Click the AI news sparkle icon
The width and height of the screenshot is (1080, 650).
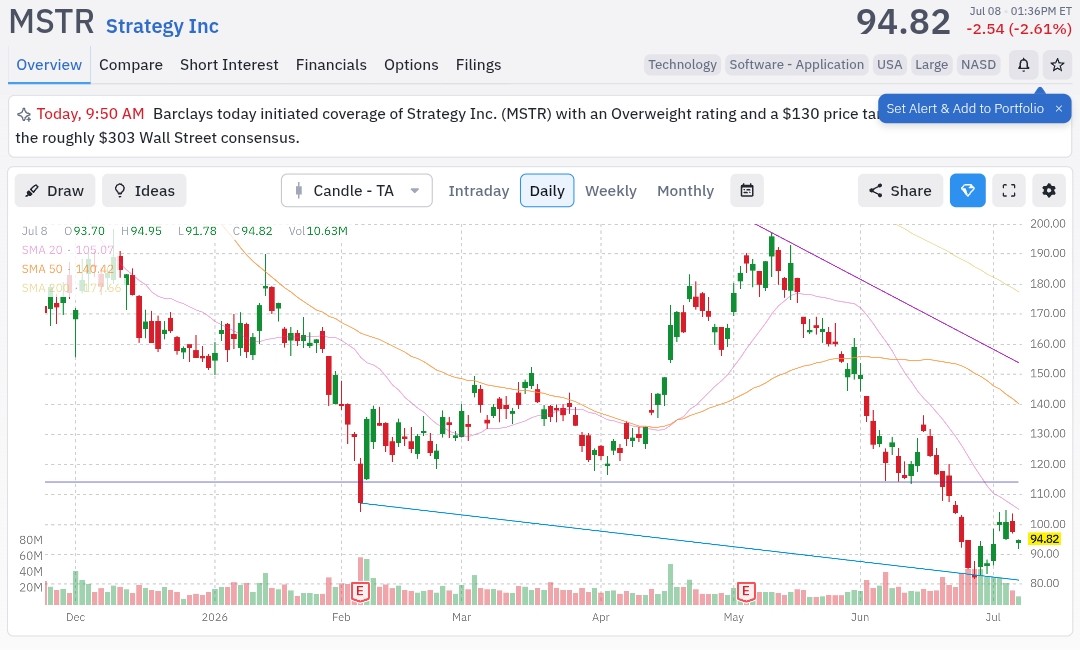(24, 114)
